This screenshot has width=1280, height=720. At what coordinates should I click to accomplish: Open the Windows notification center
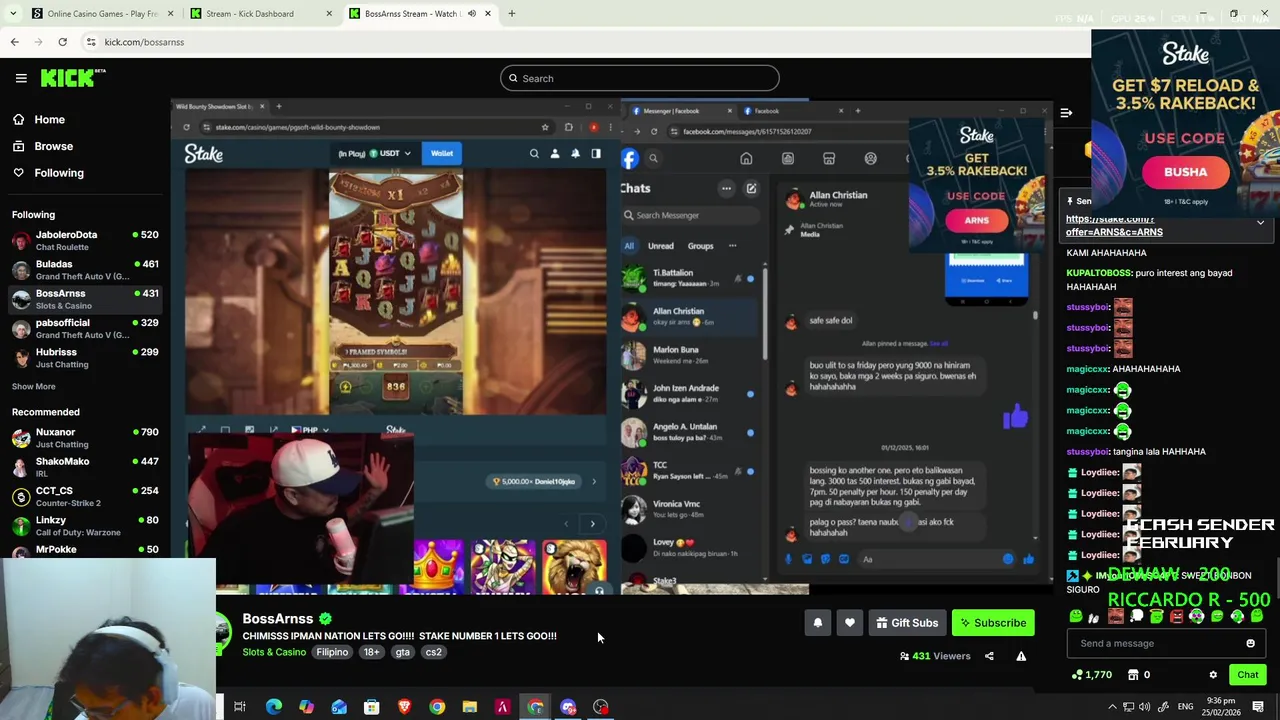click(x=1258, y=707)
